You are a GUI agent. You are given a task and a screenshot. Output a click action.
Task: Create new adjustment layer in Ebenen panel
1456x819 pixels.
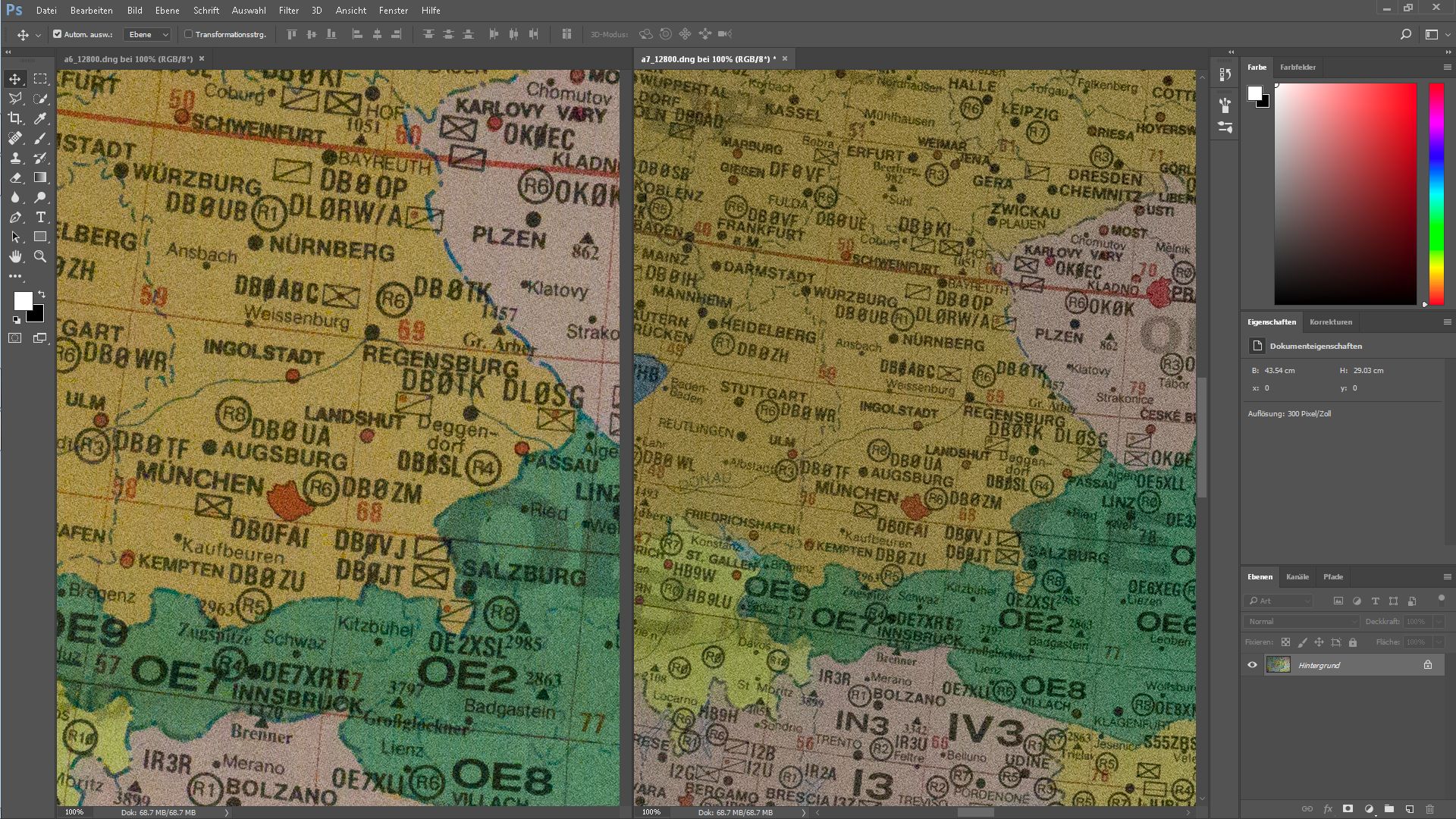[1369, 809]
